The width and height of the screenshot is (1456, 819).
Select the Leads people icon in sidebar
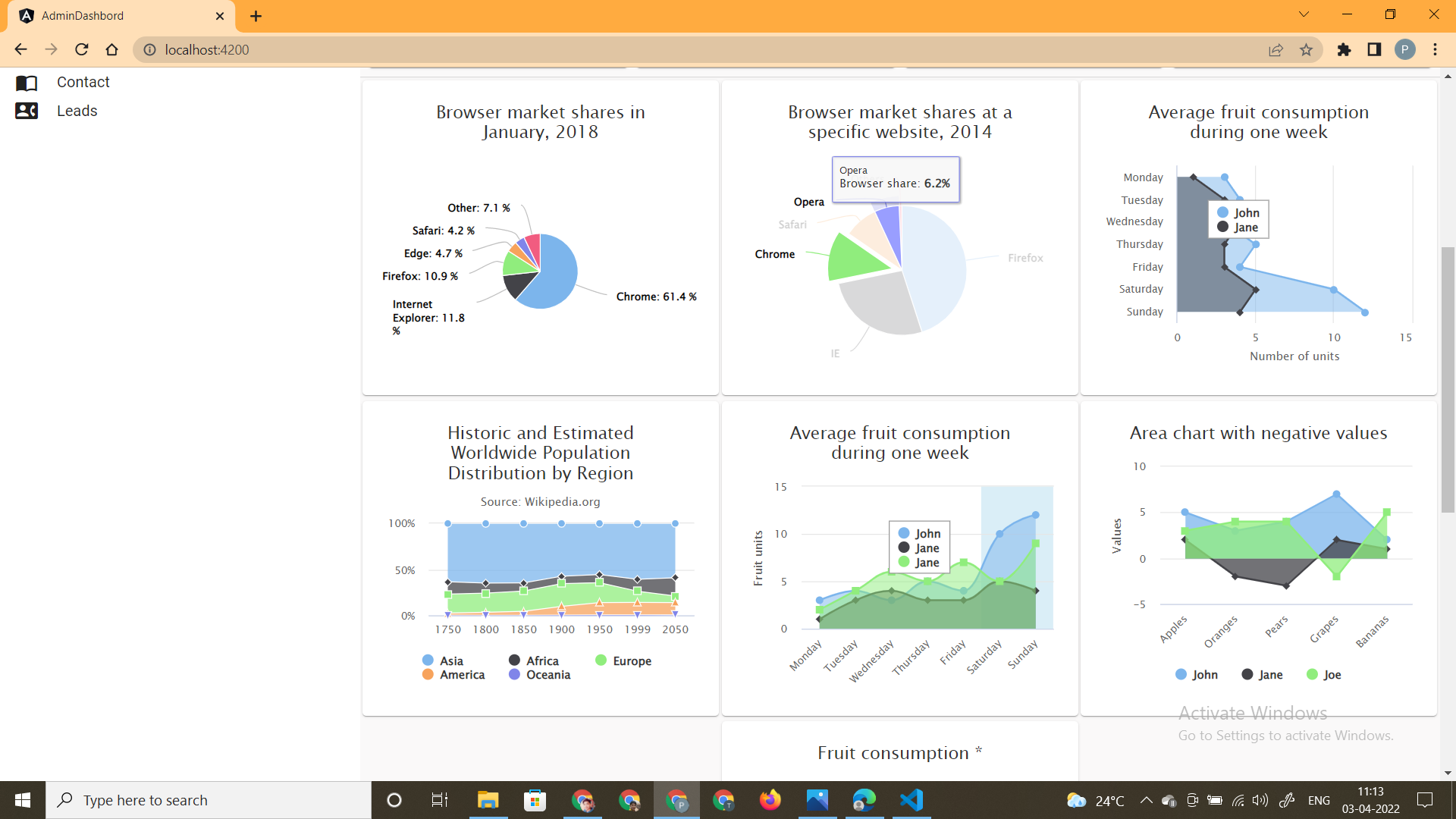(27, 111)
